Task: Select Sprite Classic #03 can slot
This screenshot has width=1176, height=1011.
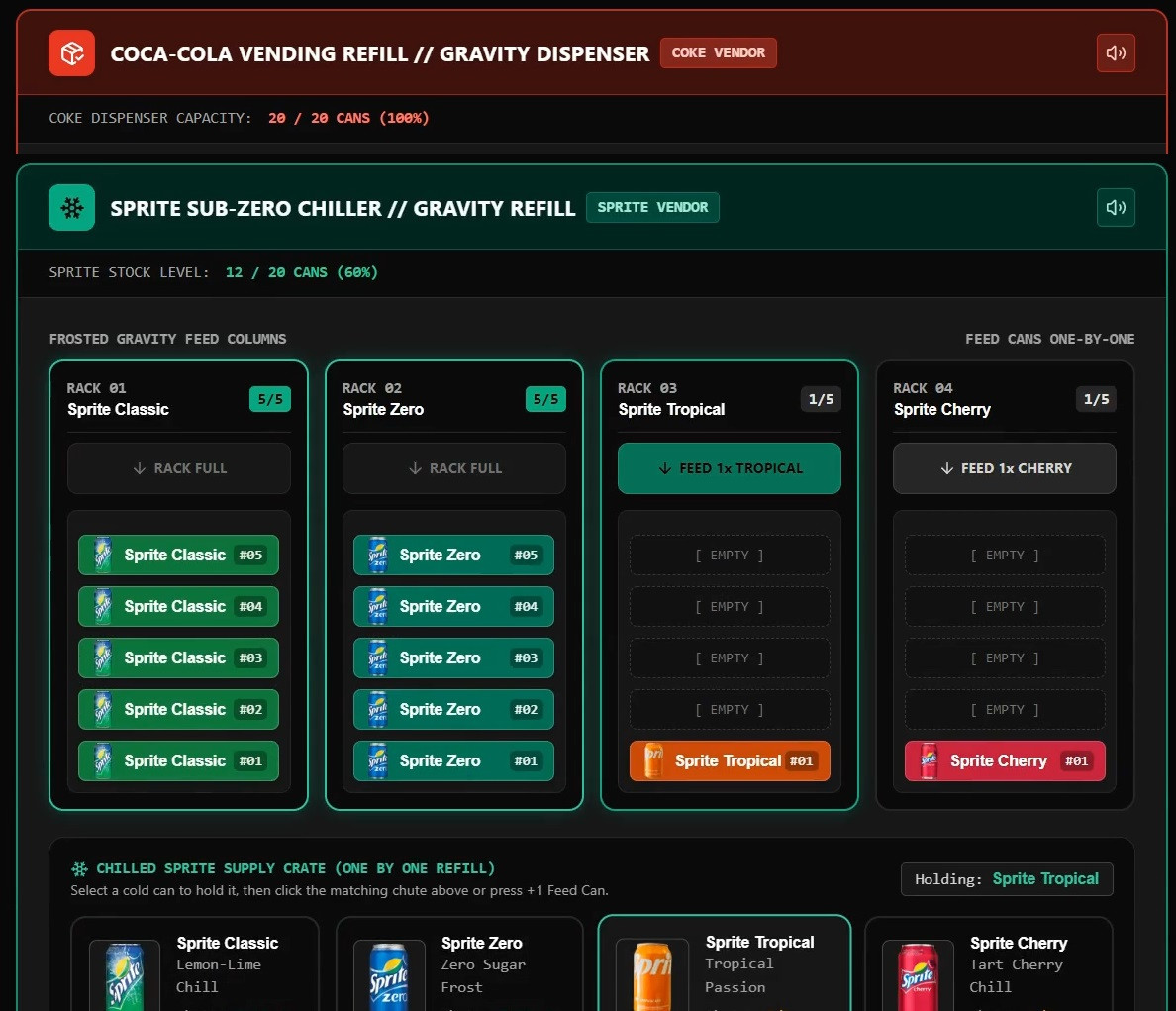Action: click(178, 657)
